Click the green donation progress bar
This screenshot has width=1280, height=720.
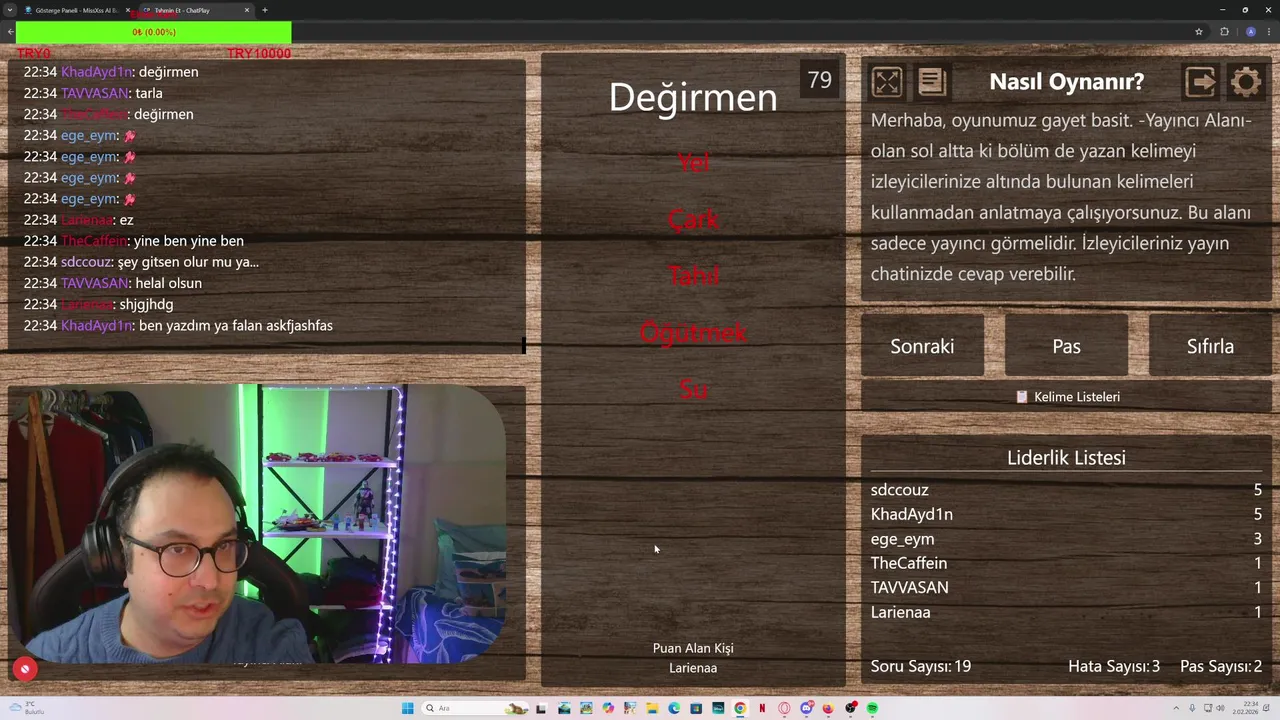point(154,32)
